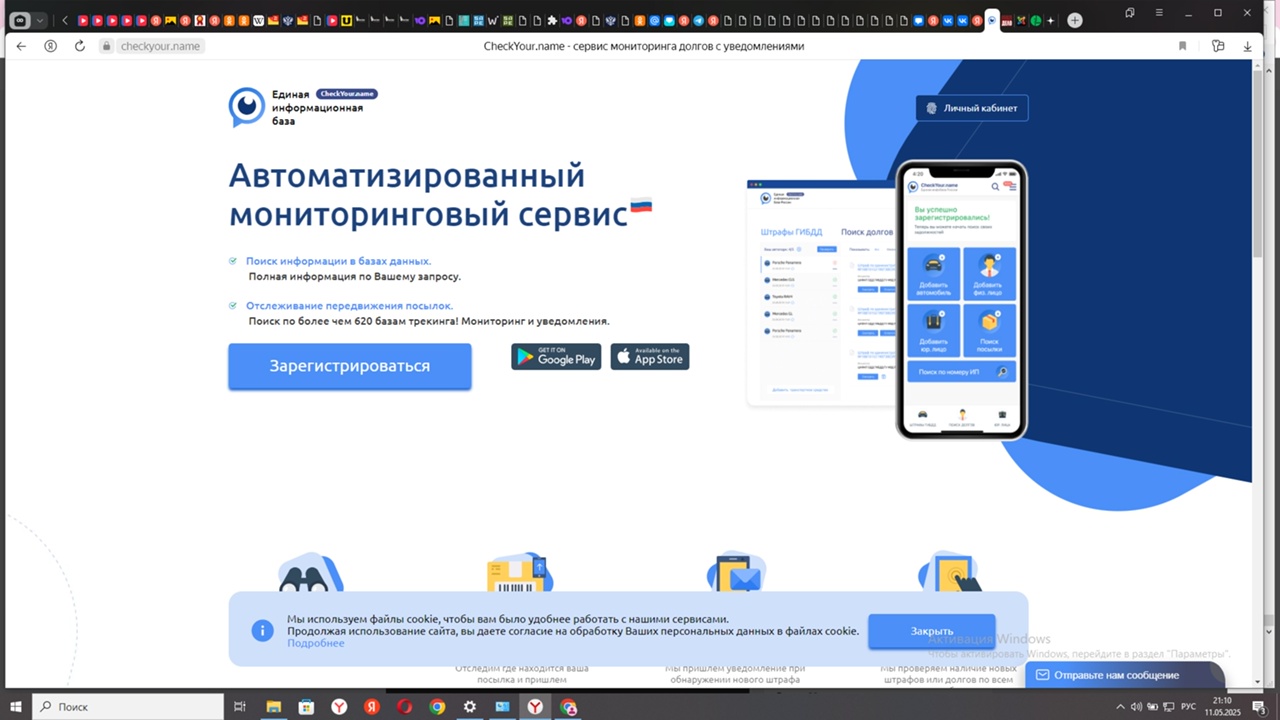Open the Отправьте нам сообщение chat widget

pos(1124,675)
